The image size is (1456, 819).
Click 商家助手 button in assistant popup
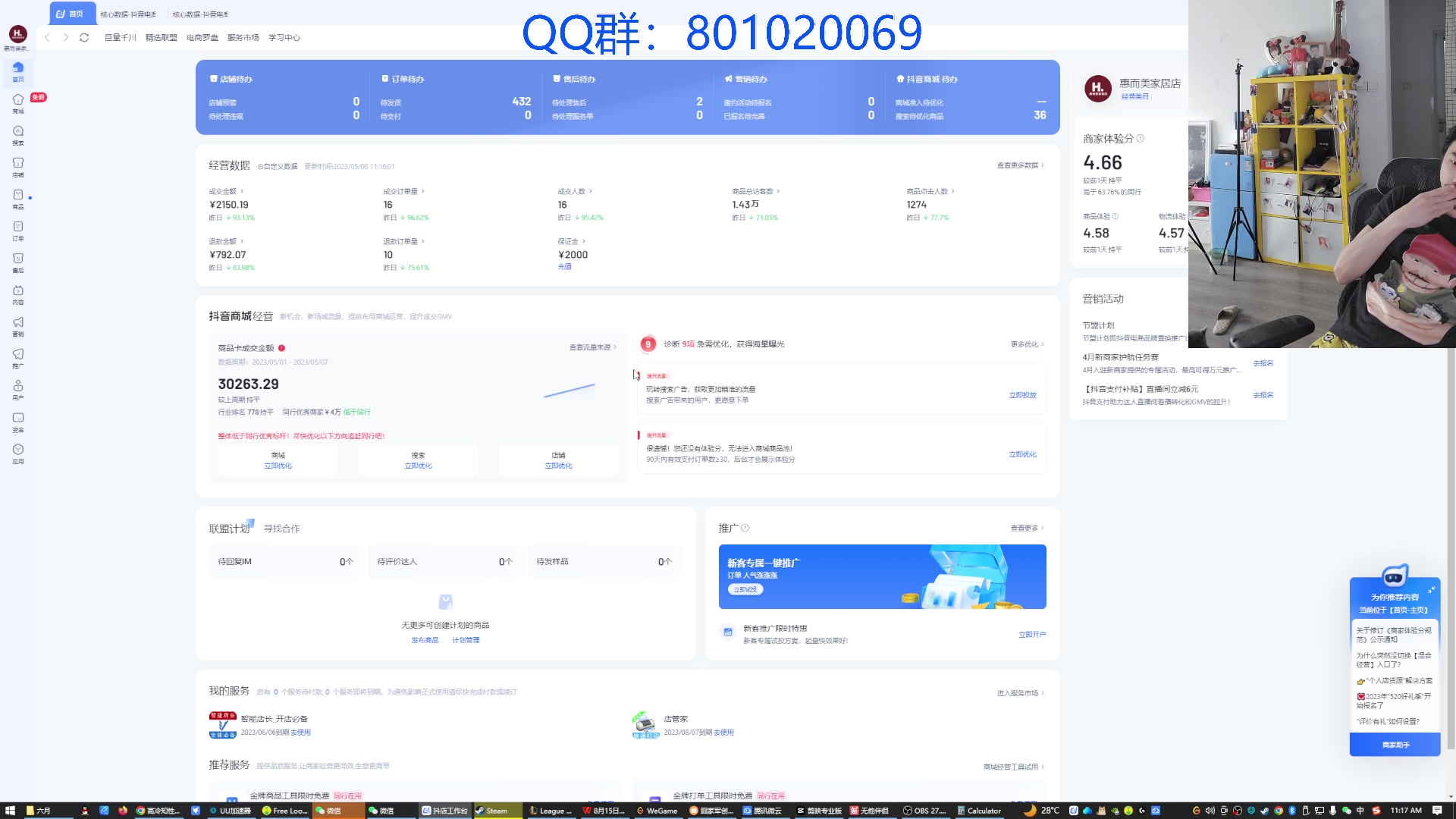(x=1395, y=745)
